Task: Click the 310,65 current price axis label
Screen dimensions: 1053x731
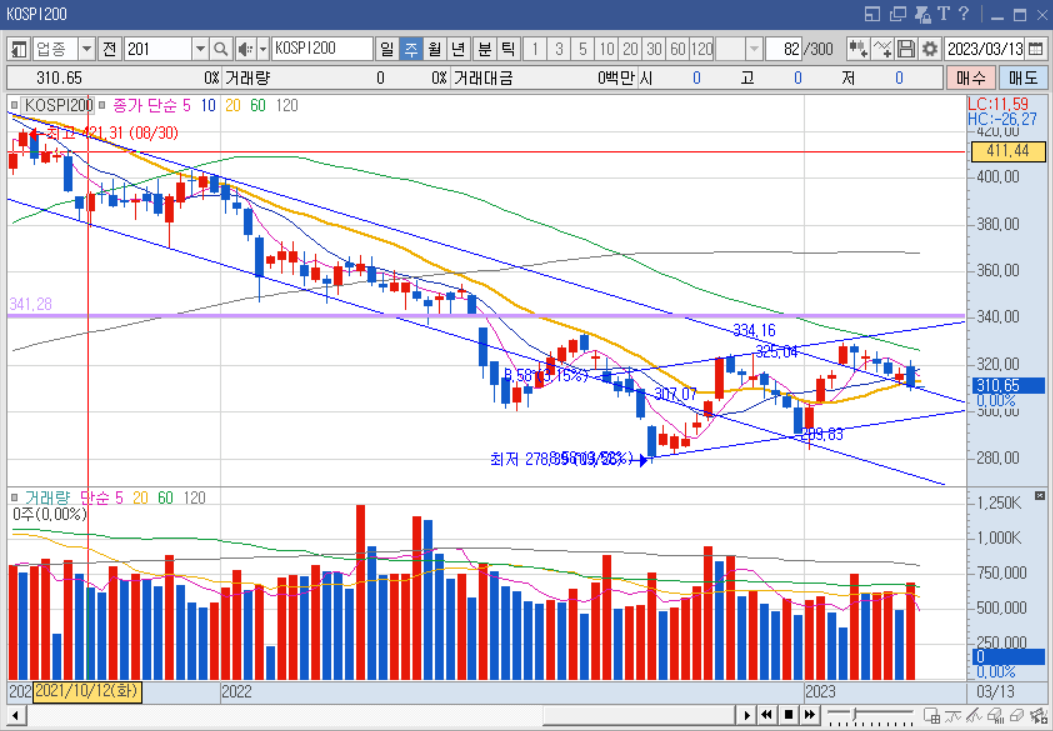Action: coord(1007,385)
